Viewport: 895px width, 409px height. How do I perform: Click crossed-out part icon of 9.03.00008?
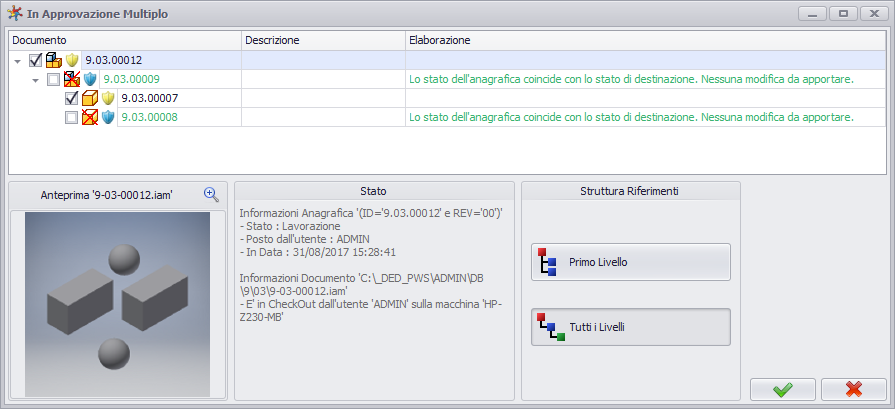[90, 117]
